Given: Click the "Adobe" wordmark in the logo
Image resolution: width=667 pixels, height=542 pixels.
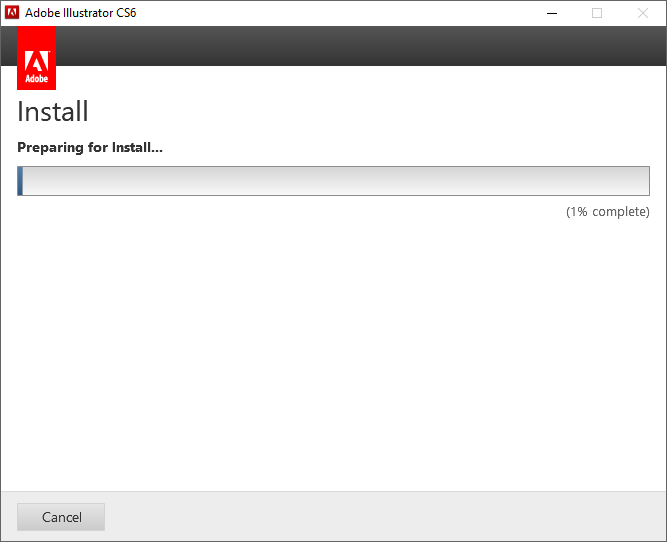Looking at the screenshot, I should 37,79.
